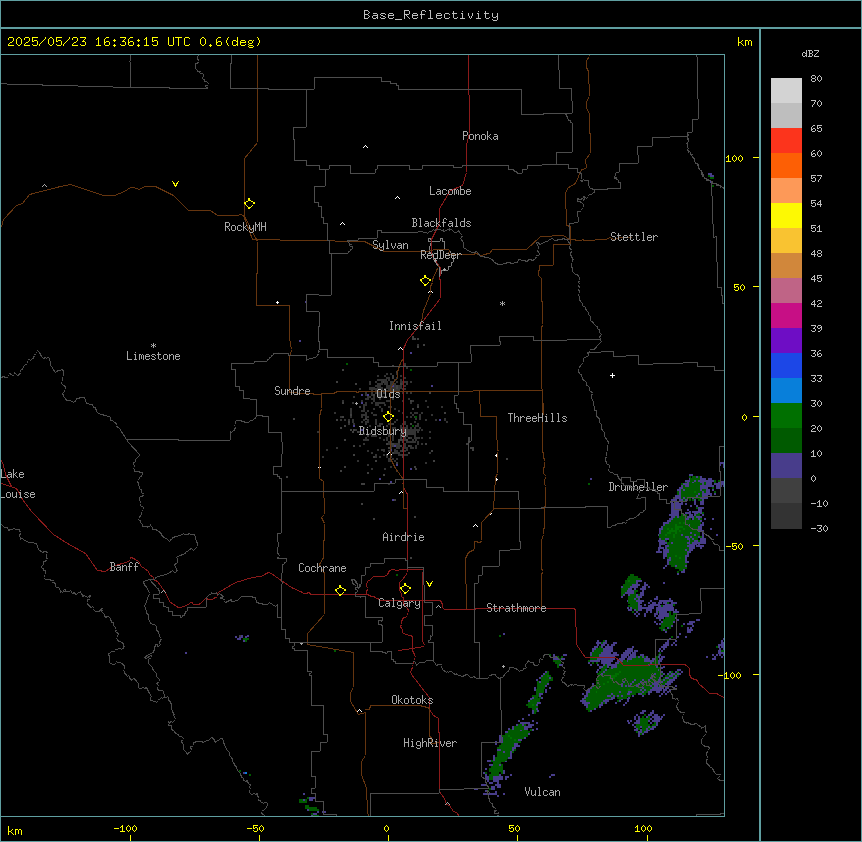This screenshot has width=862, height=842.
Task: Click the yellow diamond marker near RockyMH
Action: coord(249,203)
